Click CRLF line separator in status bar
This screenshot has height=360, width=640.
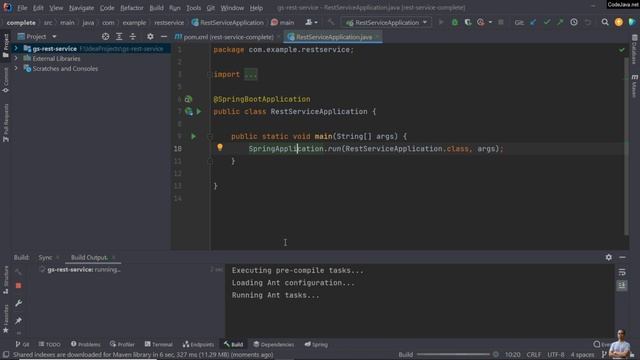coord(533,355)
